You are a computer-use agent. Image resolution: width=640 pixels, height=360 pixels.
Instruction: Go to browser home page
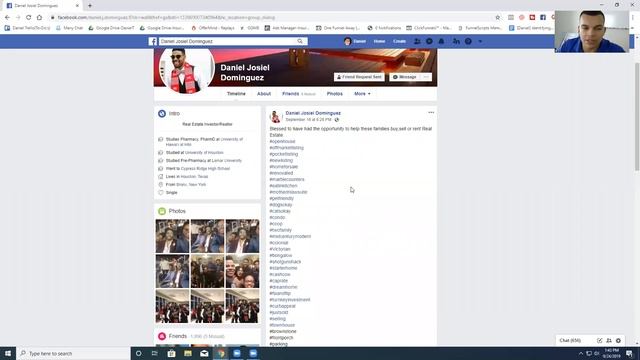click(39, 18)
